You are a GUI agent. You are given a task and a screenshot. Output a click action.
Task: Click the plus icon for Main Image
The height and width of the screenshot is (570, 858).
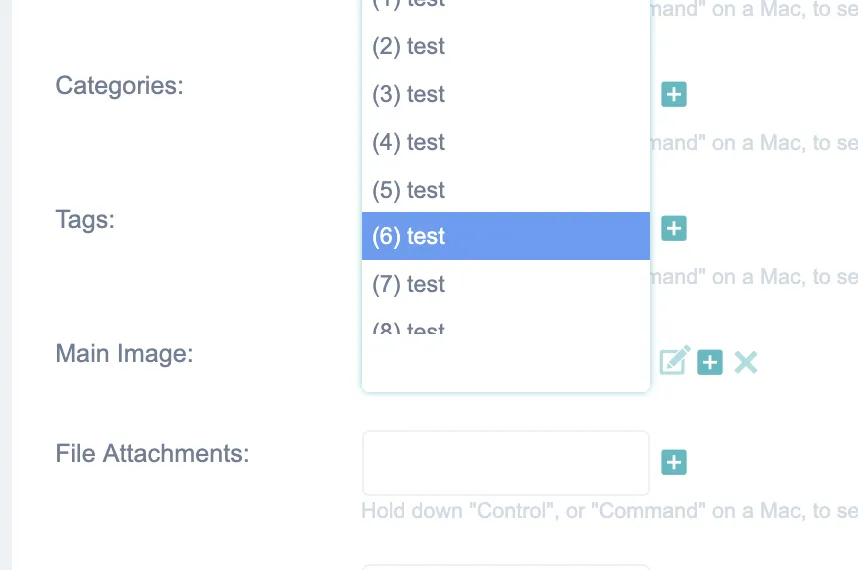click(x=710, y=362)
